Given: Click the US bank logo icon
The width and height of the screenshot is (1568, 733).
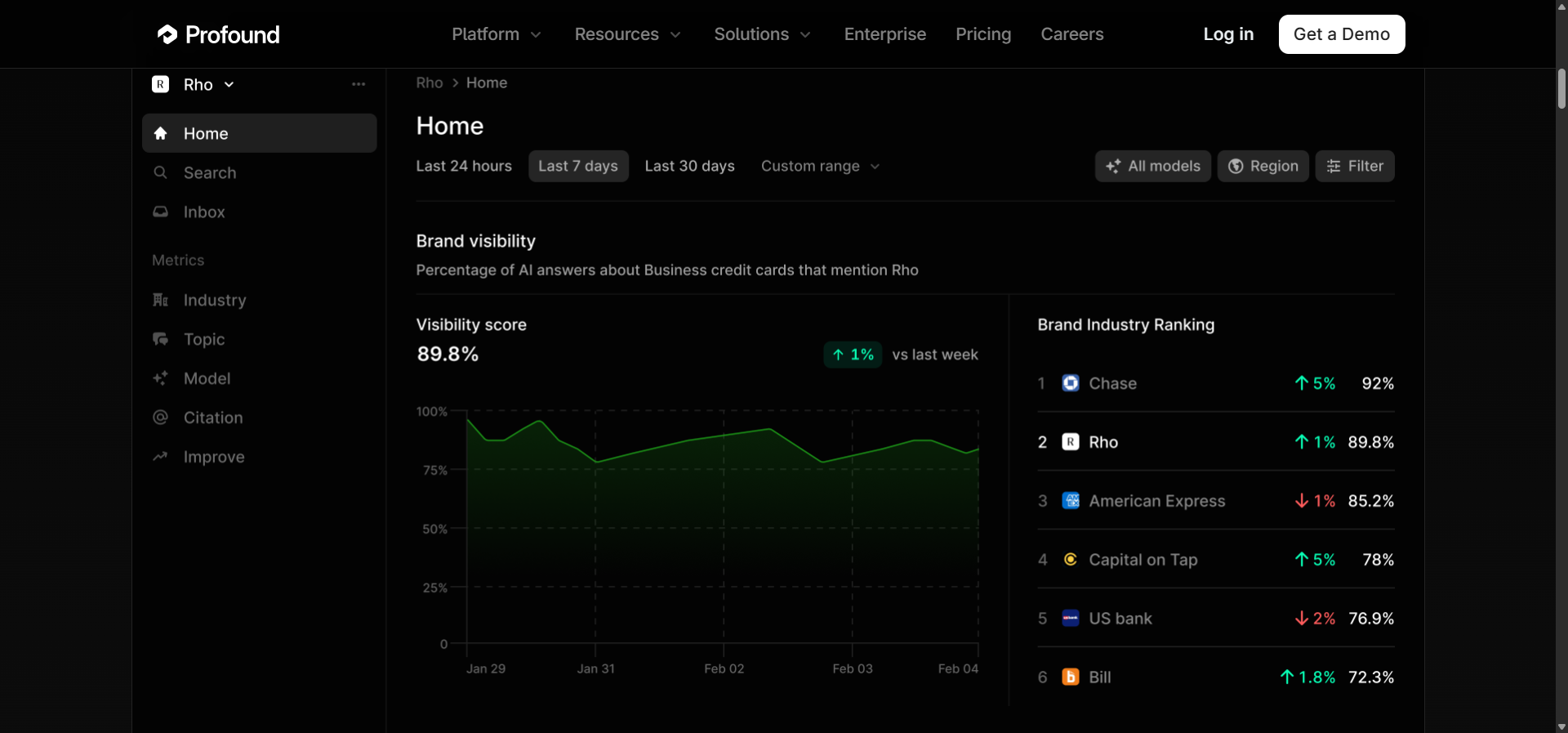Looking at the screenshot, I should tap(1071, 619).
